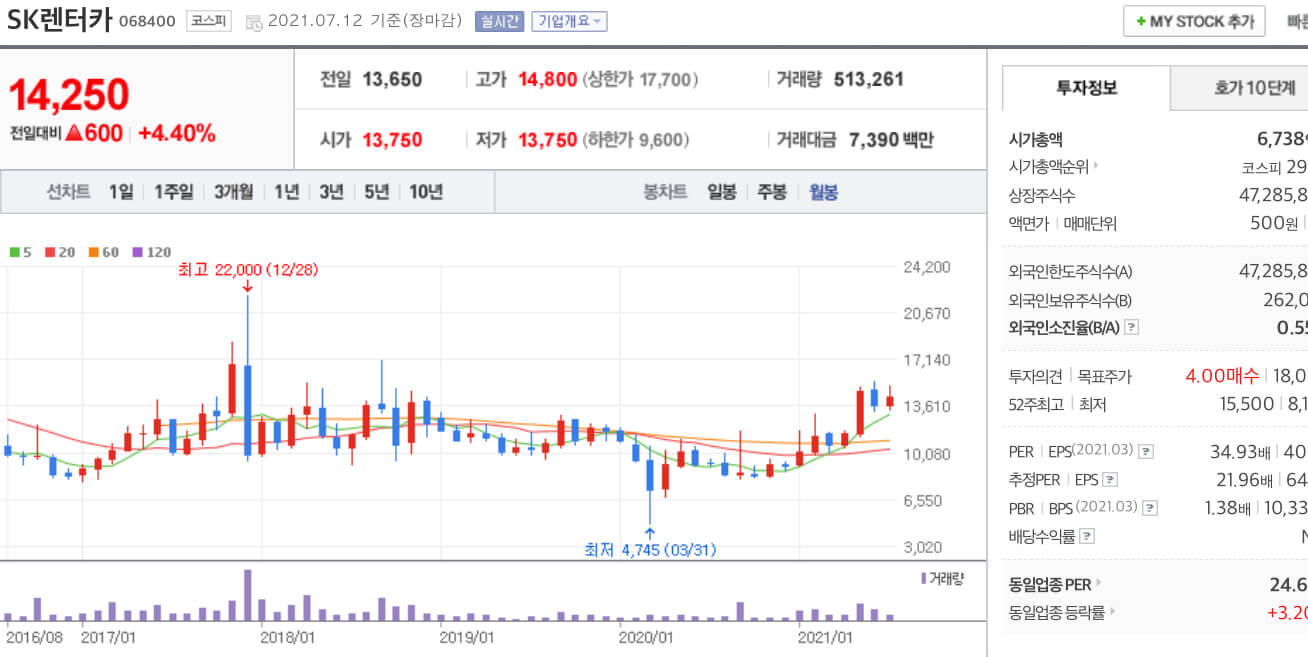The height and width of the screenshot is (657, 1308).
Task: Click the 시가 value 13,750
Action: (392, 139)
